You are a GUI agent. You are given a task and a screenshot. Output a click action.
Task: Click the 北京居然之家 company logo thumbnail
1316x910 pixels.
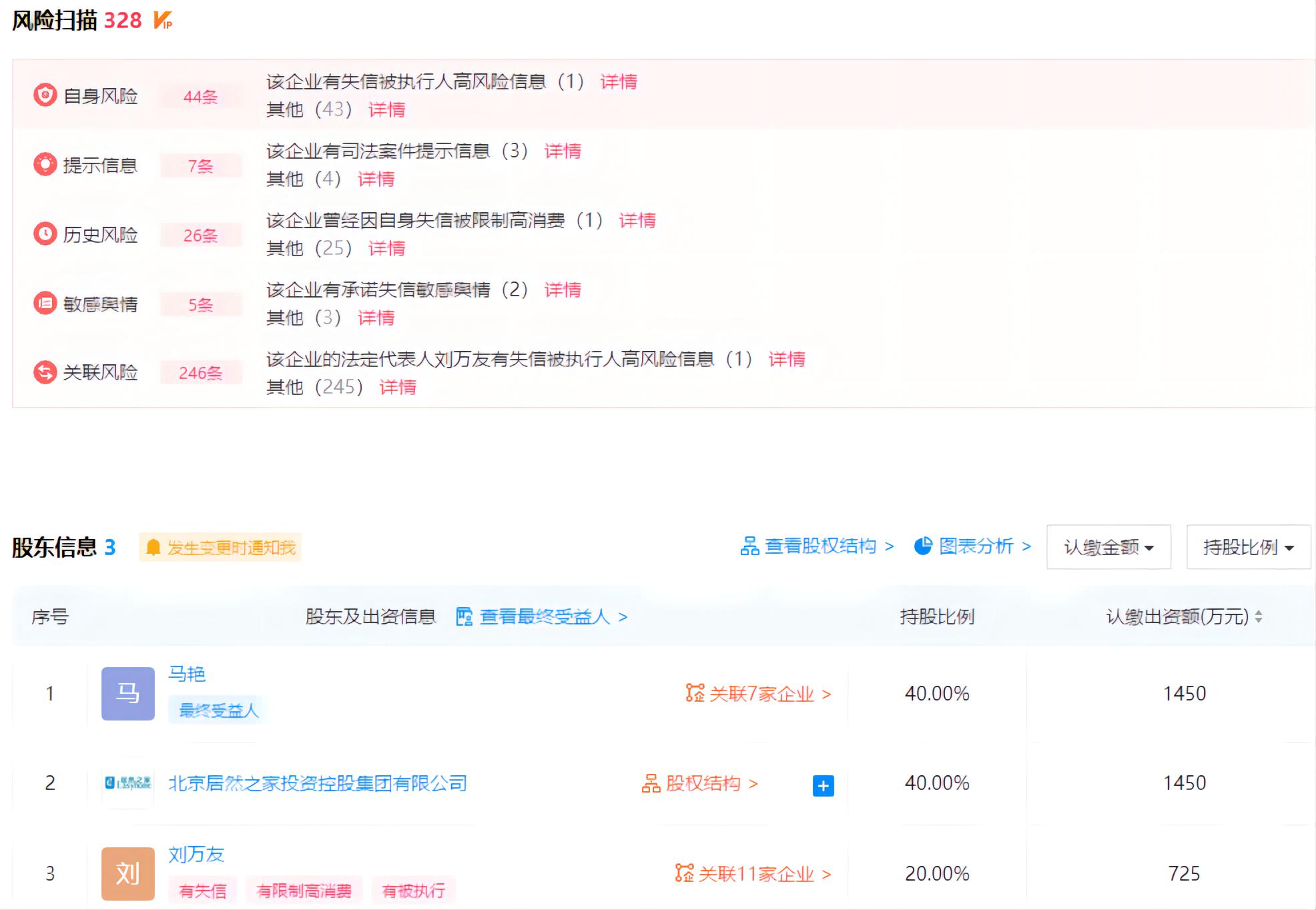pos(127,783)
